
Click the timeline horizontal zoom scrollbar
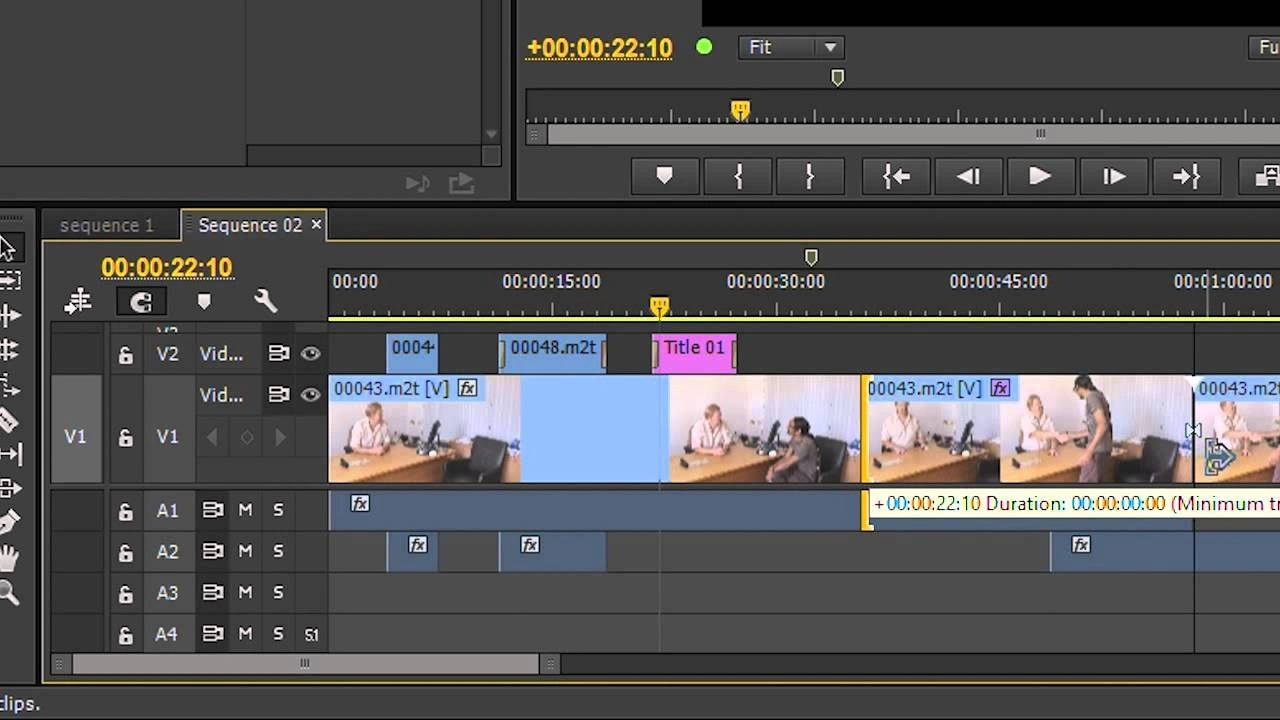305,664
